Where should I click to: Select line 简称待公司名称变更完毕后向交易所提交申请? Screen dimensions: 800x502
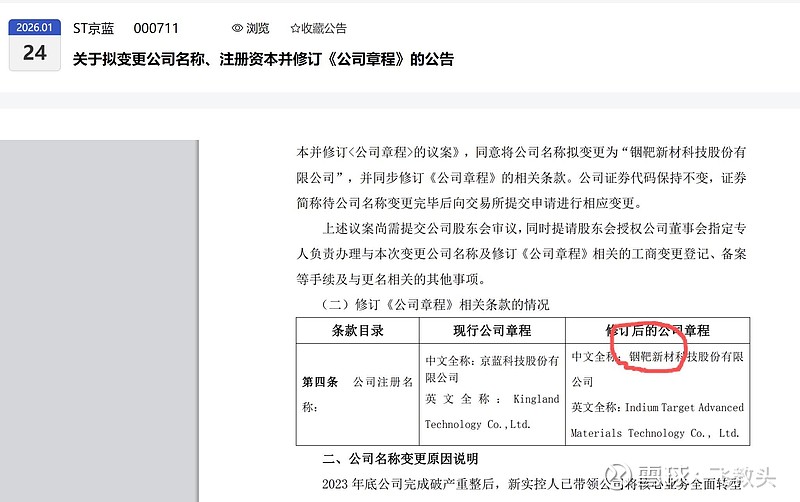pos(469,203)
